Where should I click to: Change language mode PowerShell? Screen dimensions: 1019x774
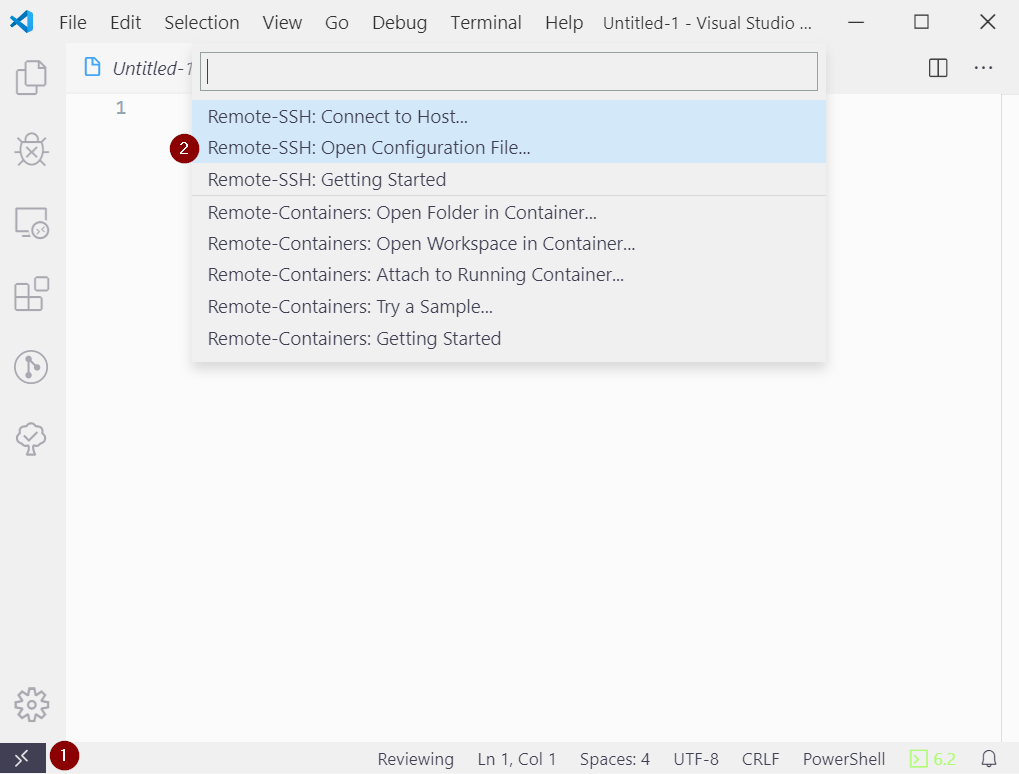click(844, 759)
